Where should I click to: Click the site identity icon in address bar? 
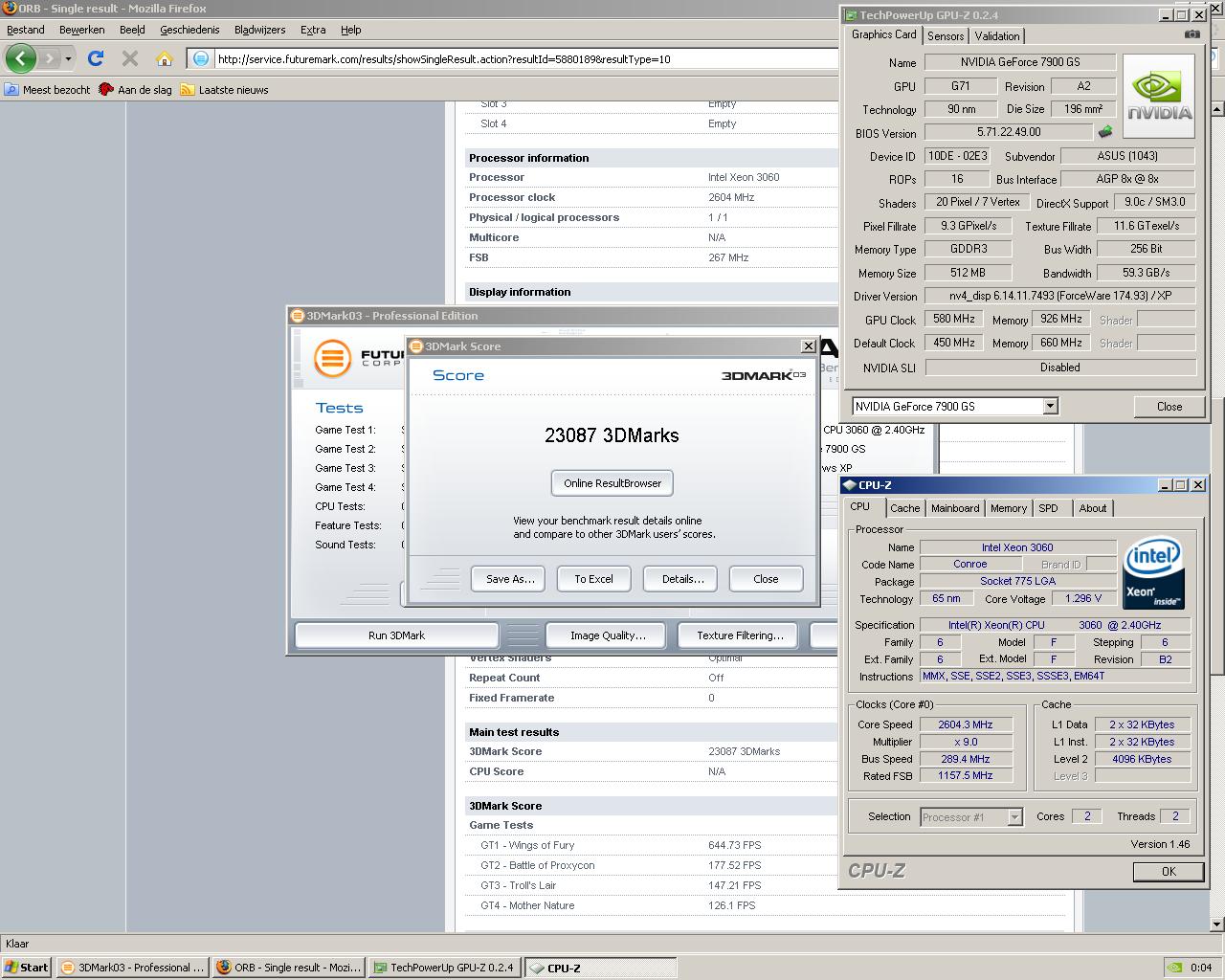[x=200, y=58]
